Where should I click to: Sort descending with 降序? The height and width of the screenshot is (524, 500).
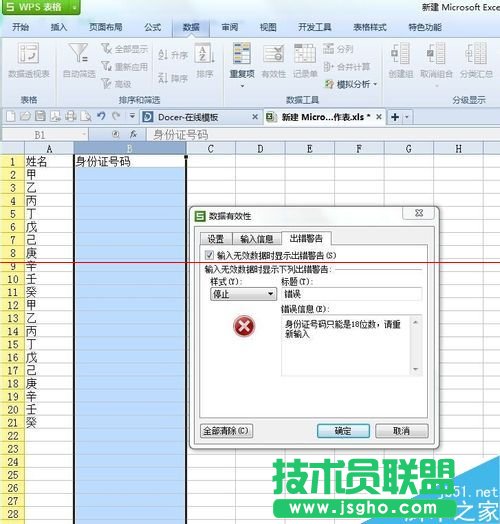[x=173, y=78]
